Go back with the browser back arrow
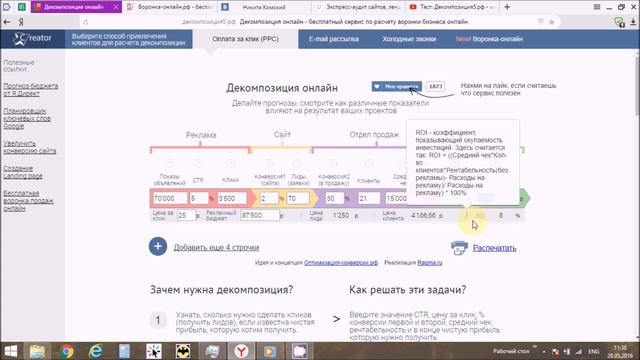The width and height of the screenshot is (640, 360). click(x=7, y=22)
